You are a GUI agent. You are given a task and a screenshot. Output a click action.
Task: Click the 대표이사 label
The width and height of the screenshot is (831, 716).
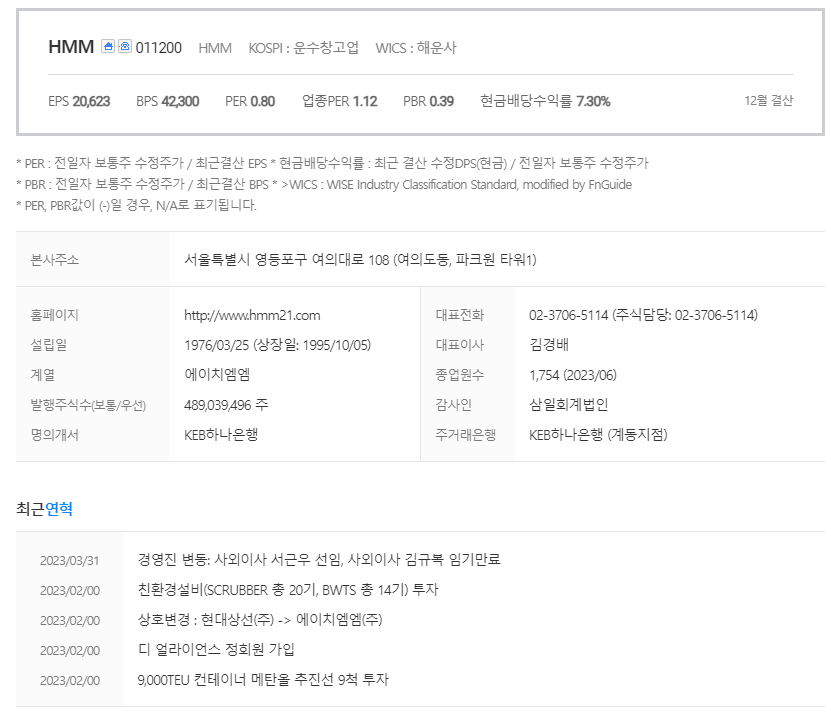(x=460, y=345)
